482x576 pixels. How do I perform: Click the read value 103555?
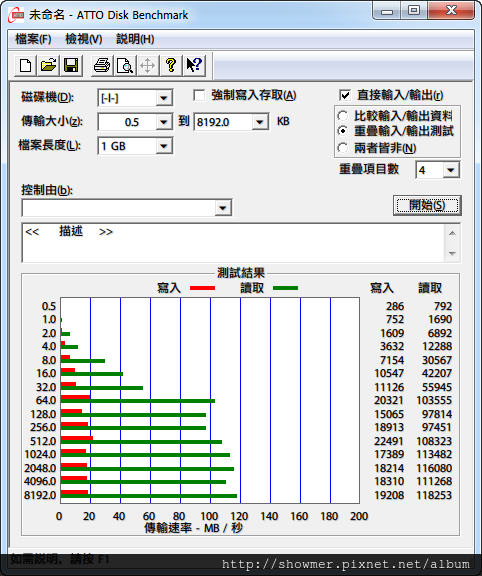tap(434, 400)
